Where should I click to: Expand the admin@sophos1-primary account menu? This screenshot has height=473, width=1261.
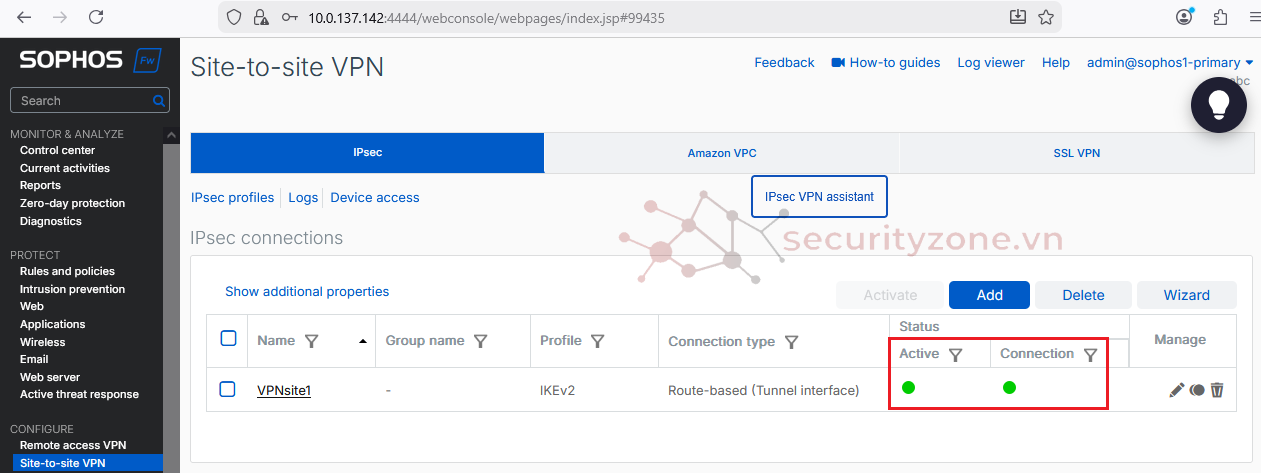click(x=1170, y=62)
